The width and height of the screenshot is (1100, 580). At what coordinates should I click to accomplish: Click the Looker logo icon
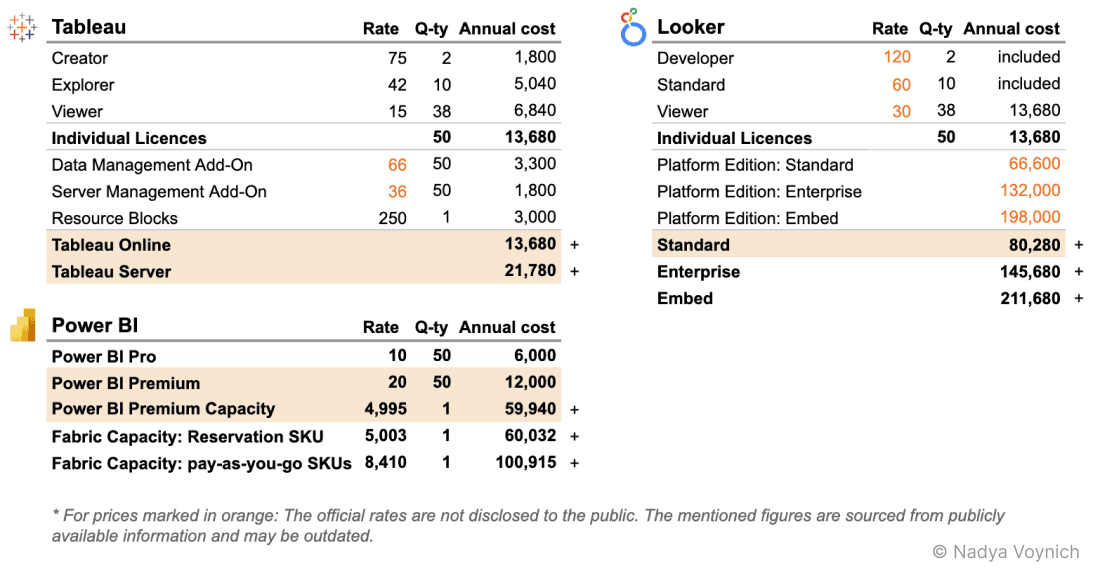[632, 28]
